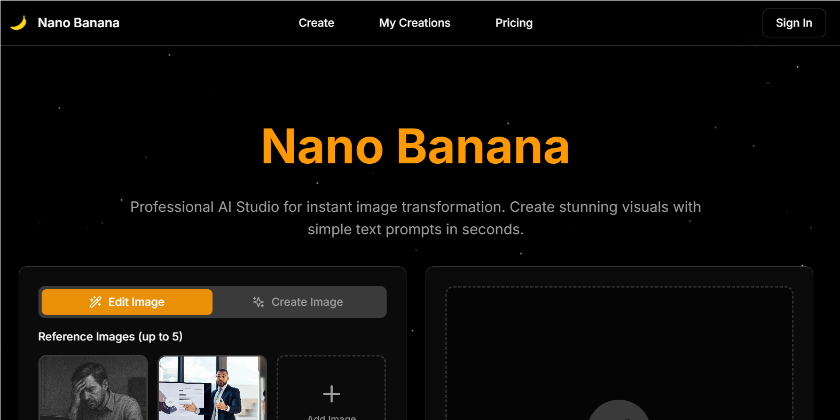The width and height of the screenshot is (840, 420).
Task: Click the Sign In button
Action: point(794,23)
